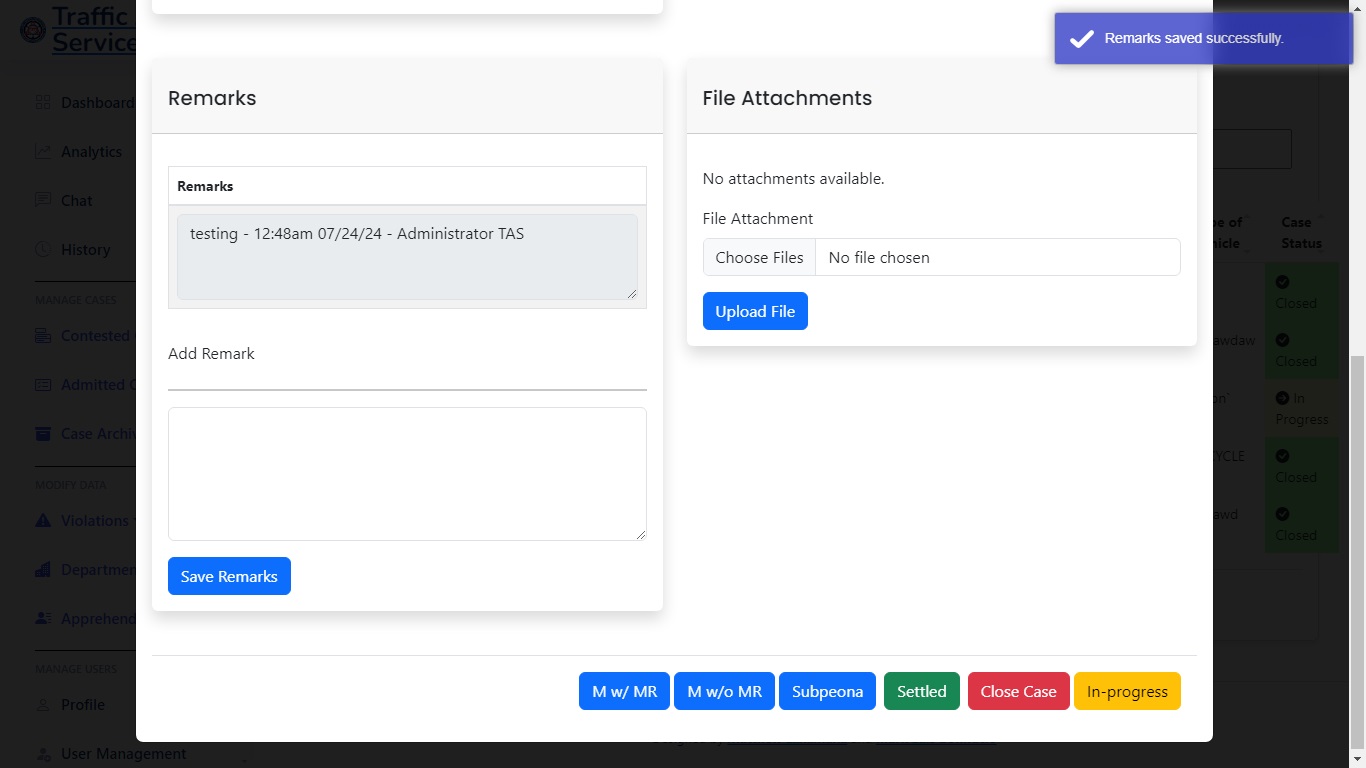The image size is (1366, 768).
Task: Click the M w/ MR button
Action: pos(624,691)
